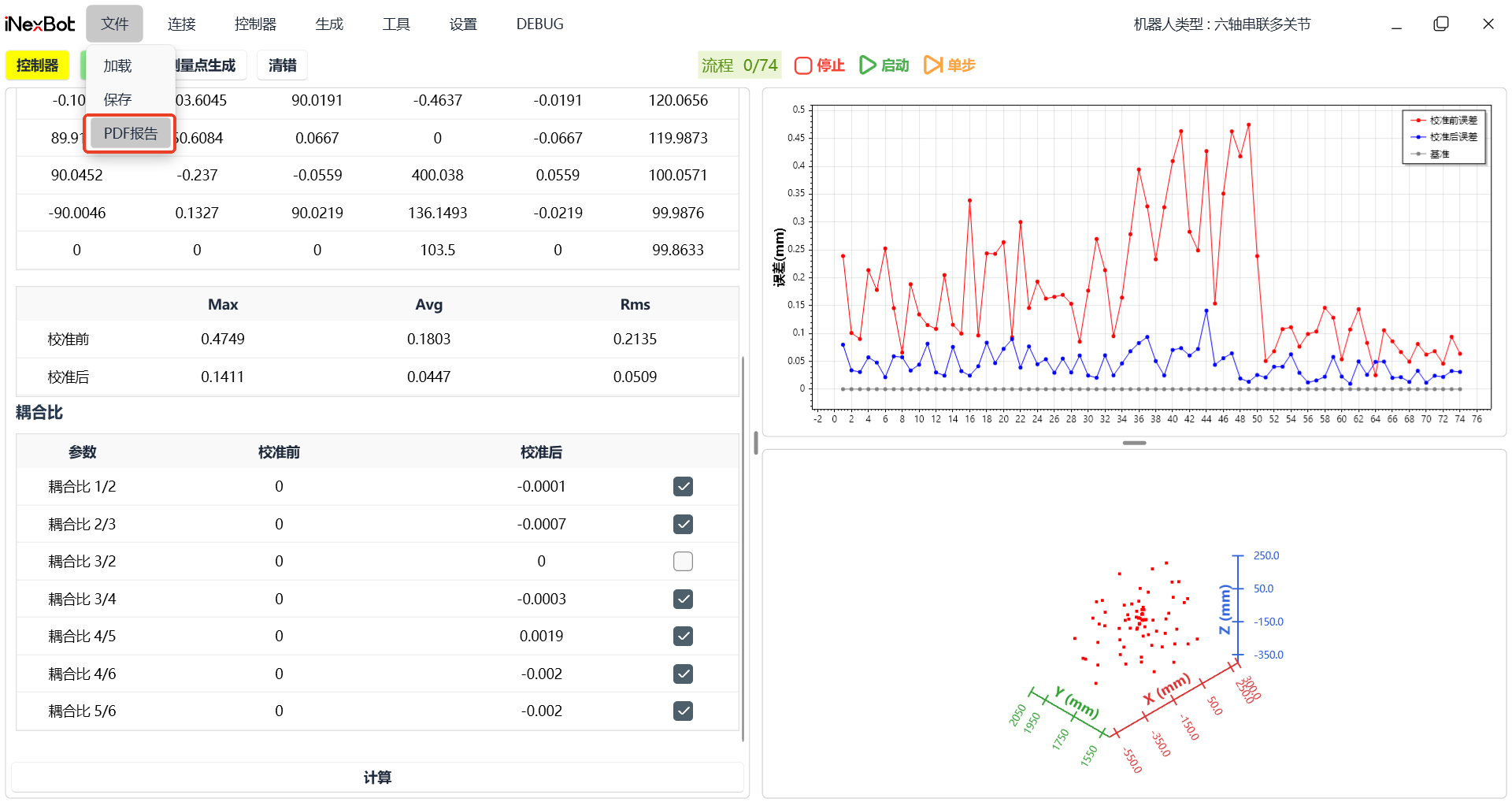Click the 校准后误差 legend entry
1512x802 pixels.
pos(1444,137)
